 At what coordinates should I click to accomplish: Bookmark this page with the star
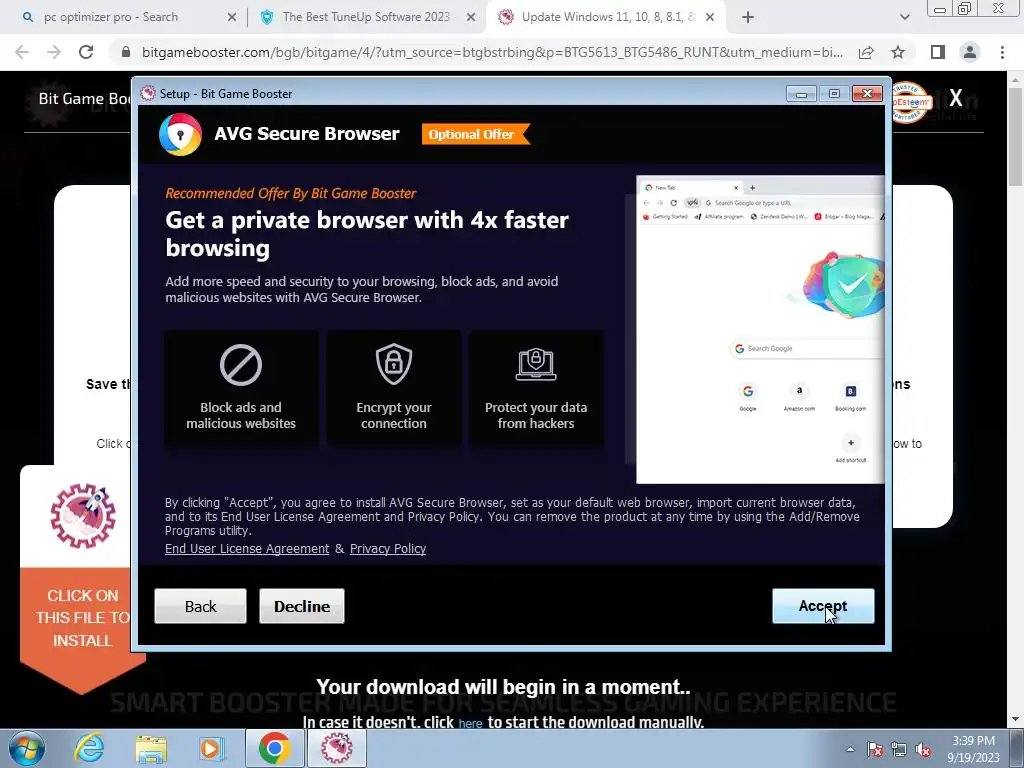(899, 52)
